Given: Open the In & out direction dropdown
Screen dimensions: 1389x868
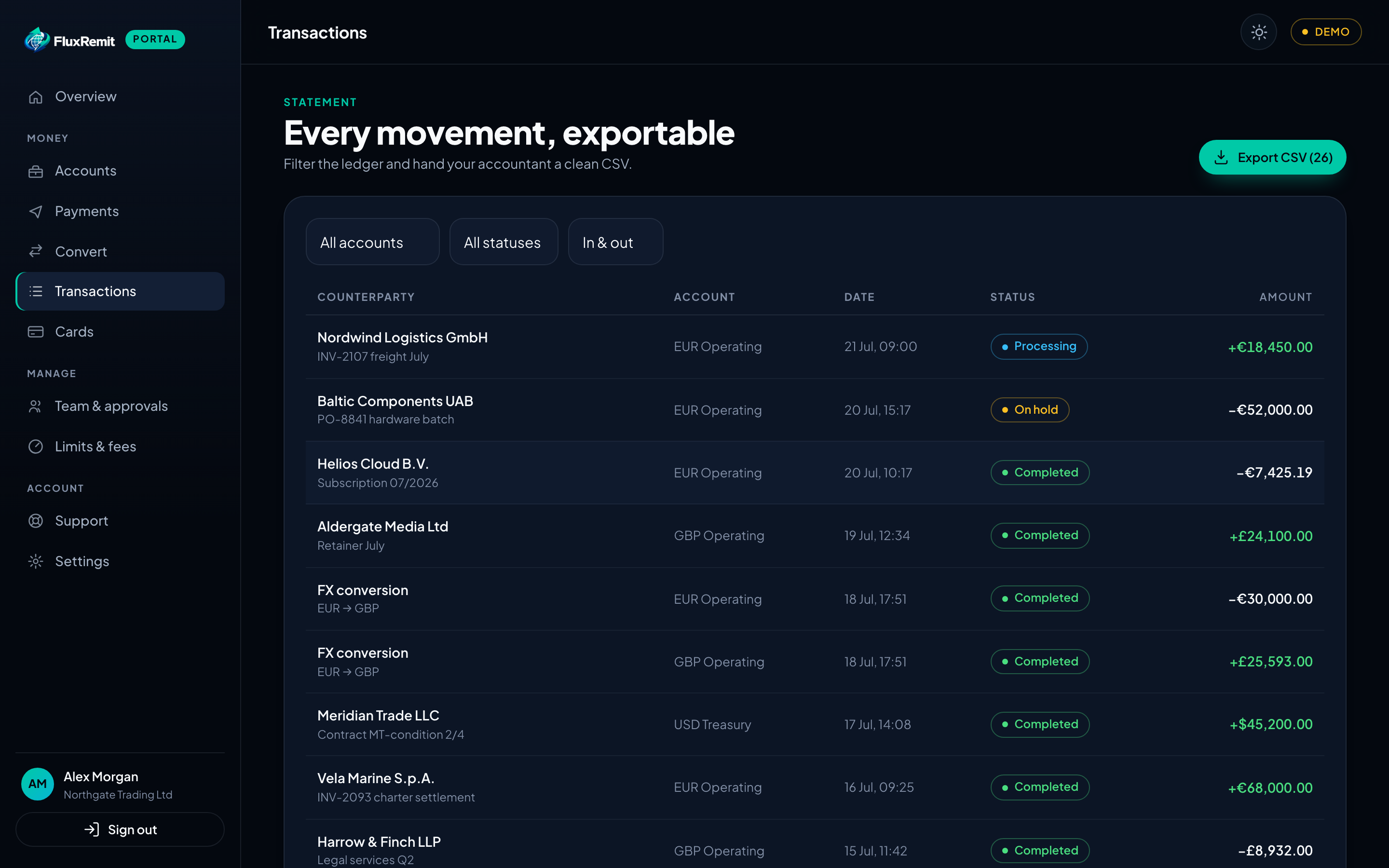Looking at the screenshot, I should point(616,242).
